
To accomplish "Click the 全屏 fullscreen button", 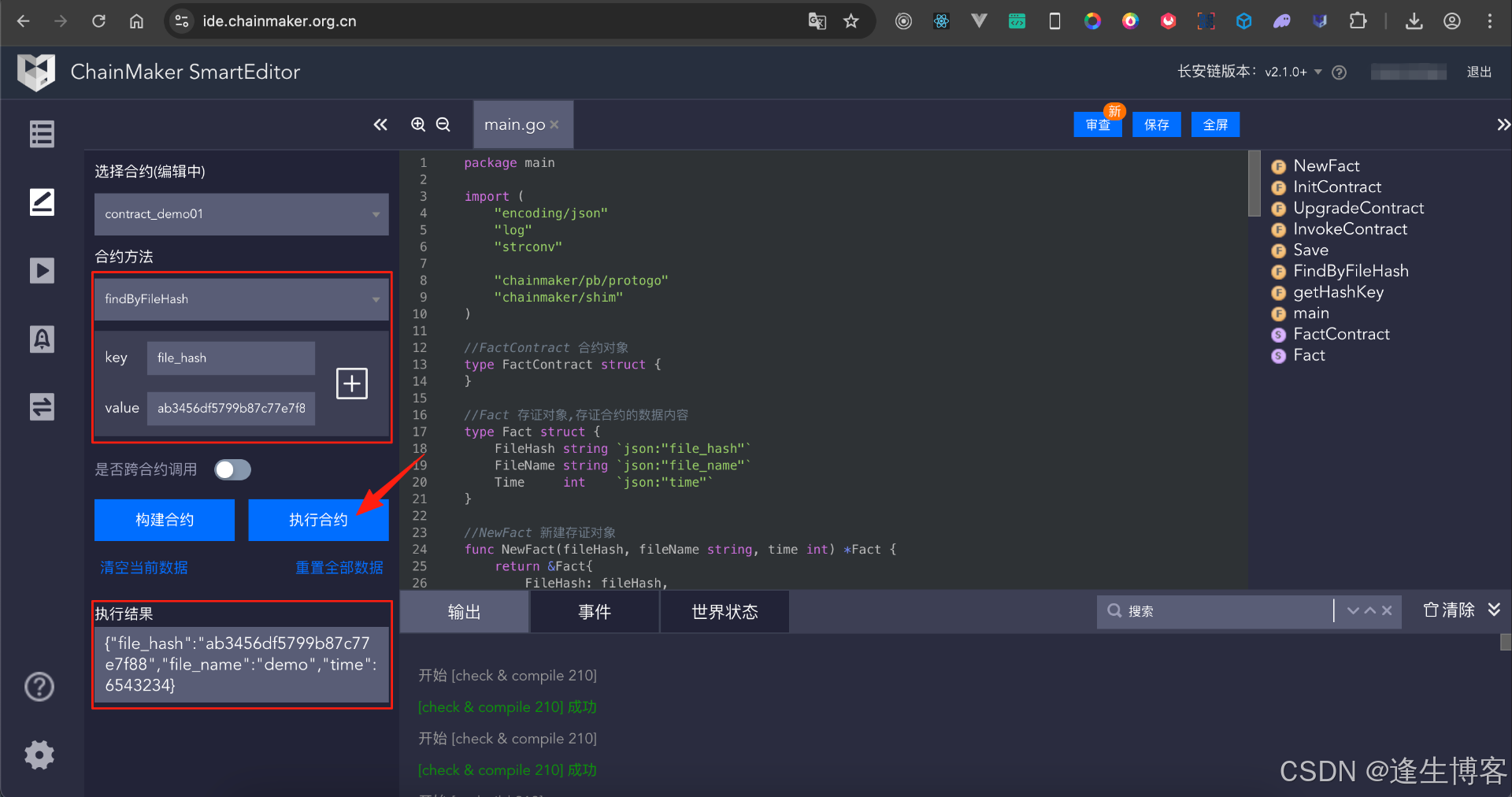I will coord(1216,124).
